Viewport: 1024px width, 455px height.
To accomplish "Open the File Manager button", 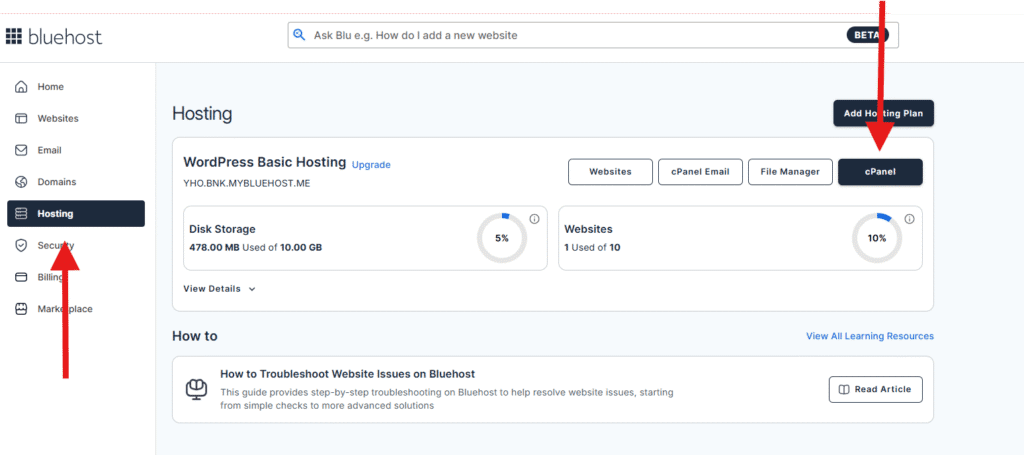I will (x=790, y=172).
